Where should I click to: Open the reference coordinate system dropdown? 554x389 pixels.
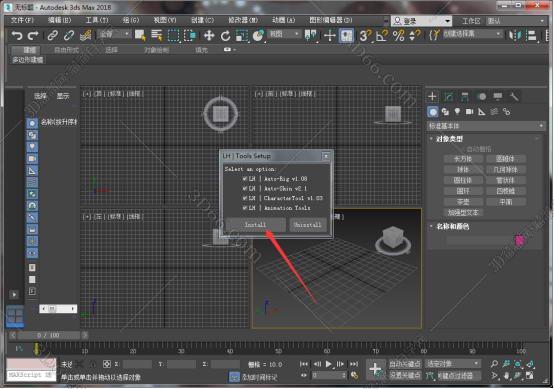tap(284, 34)
